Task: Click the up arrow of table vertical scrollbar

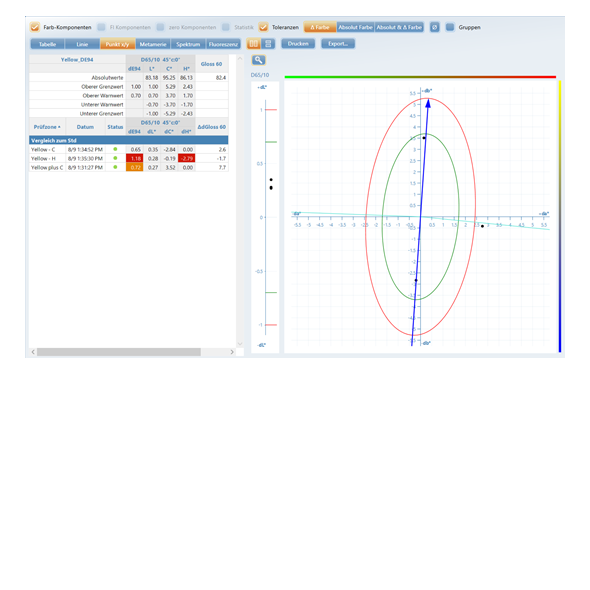Action: pyautogui.click(x=240, y=58)
